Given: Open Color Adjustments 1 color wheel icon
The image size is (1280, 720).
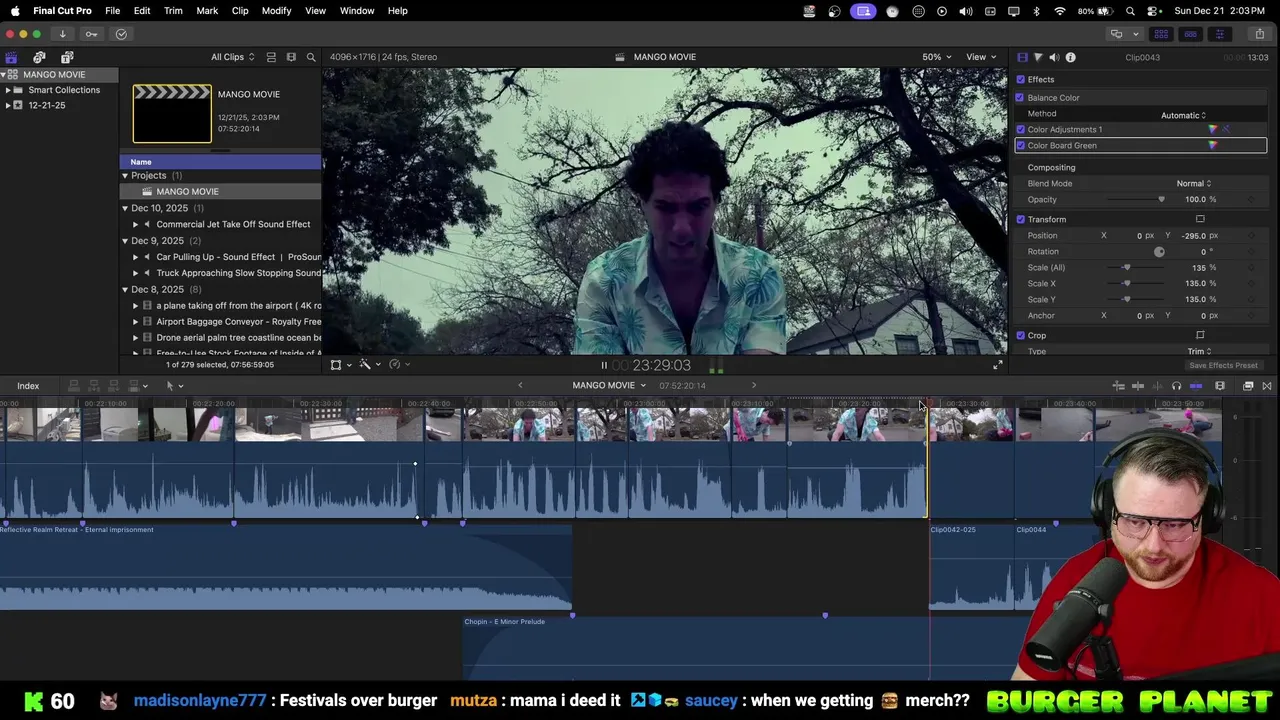Looking at the screenshot, I should pos(1213,129).
